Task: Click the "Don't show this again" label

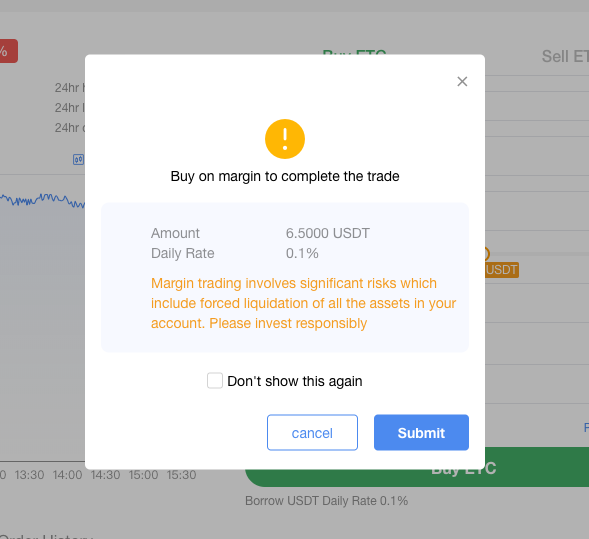Action: pos(294,381)
